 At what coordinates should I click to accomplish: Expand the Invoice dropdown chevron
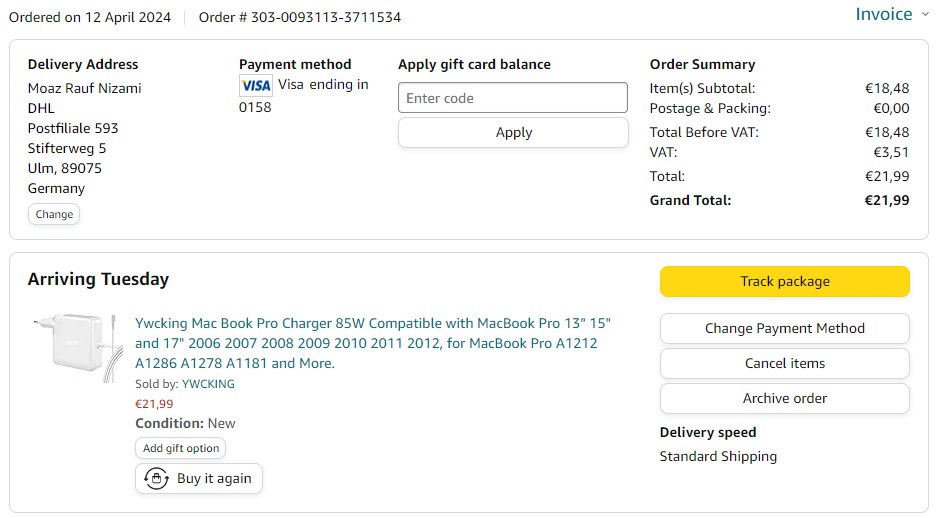pos(924,14)
